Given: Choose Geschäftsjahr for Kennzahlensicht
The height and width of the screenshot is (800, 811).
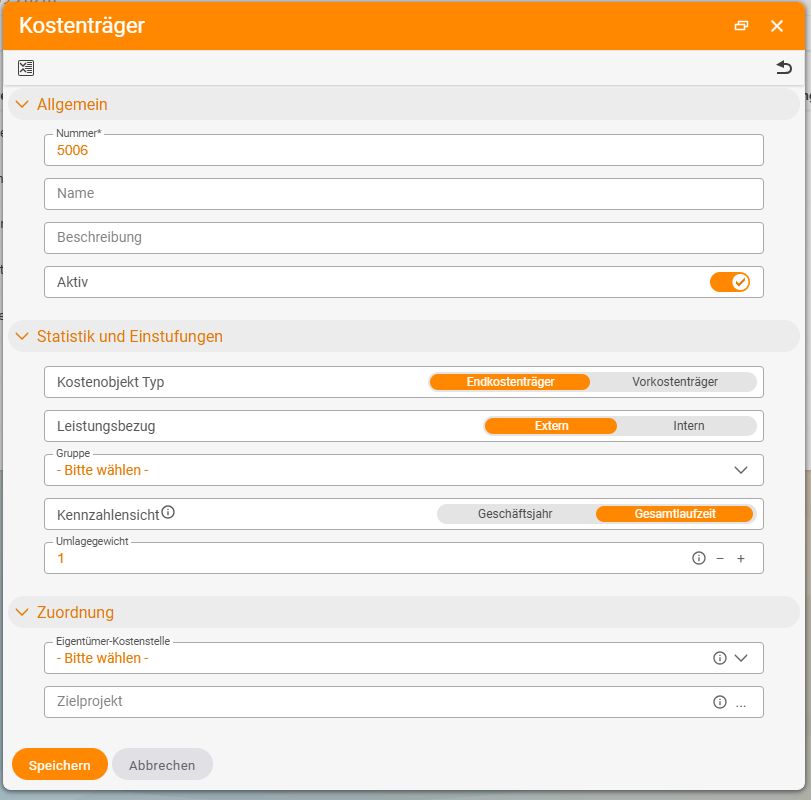Looking at the screenshot, I should pos(515,514).
